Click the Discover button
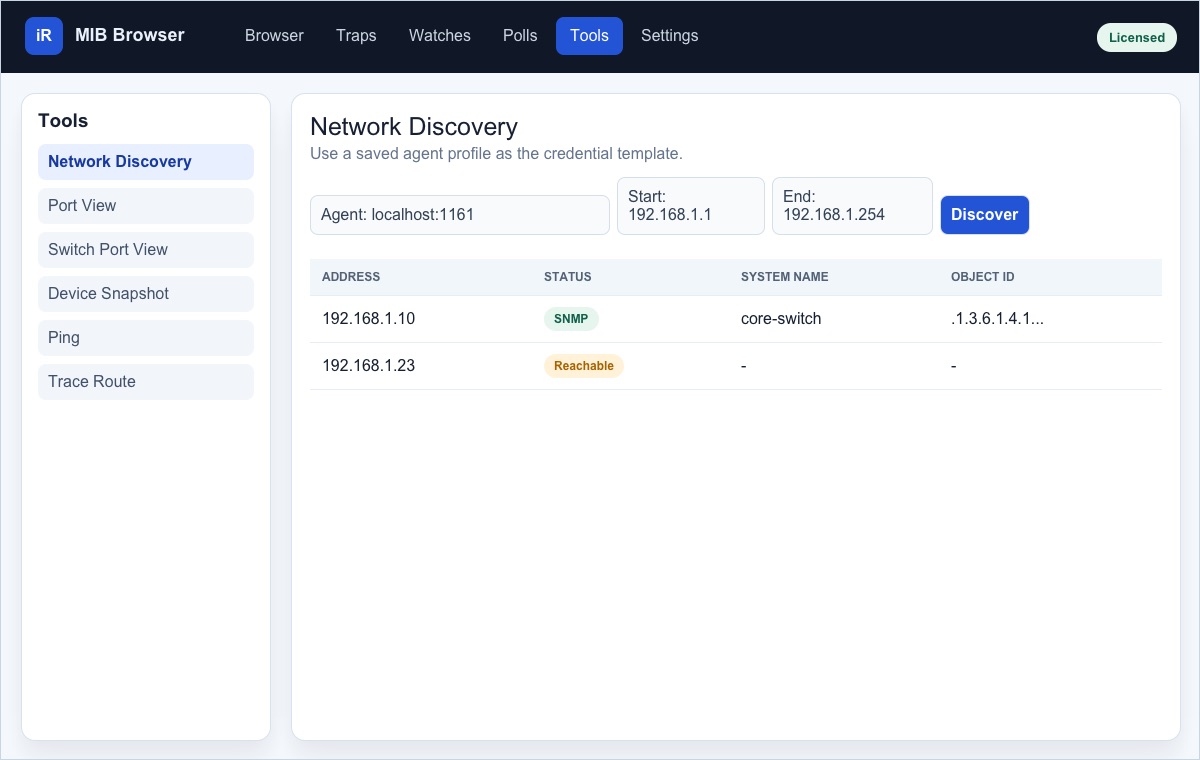The width and height of the screenshot is (1200, 760). point(985,215)
